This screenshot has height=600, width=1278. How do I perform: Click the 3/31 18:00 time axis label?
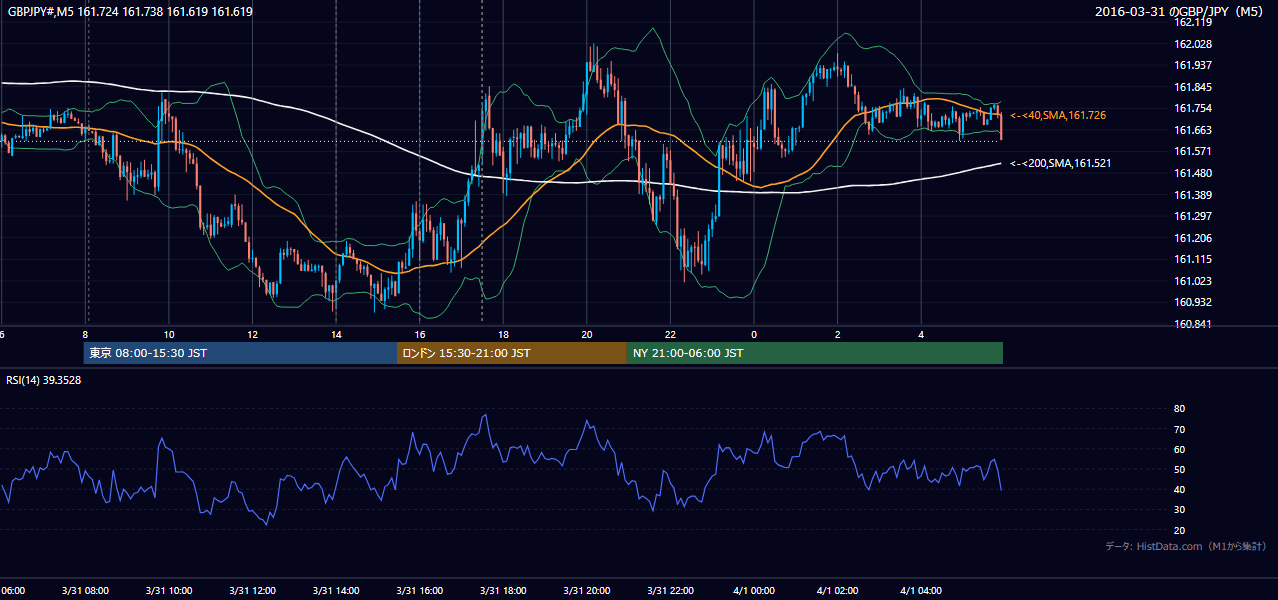pyautogui.click(x=503, y=591)
